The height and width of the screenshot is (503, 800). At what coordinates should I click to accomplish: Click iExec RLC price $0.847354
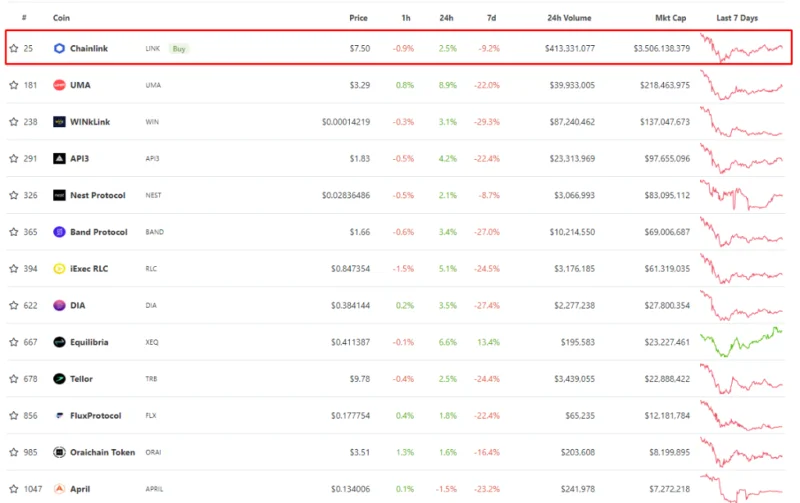pos(351,269)
